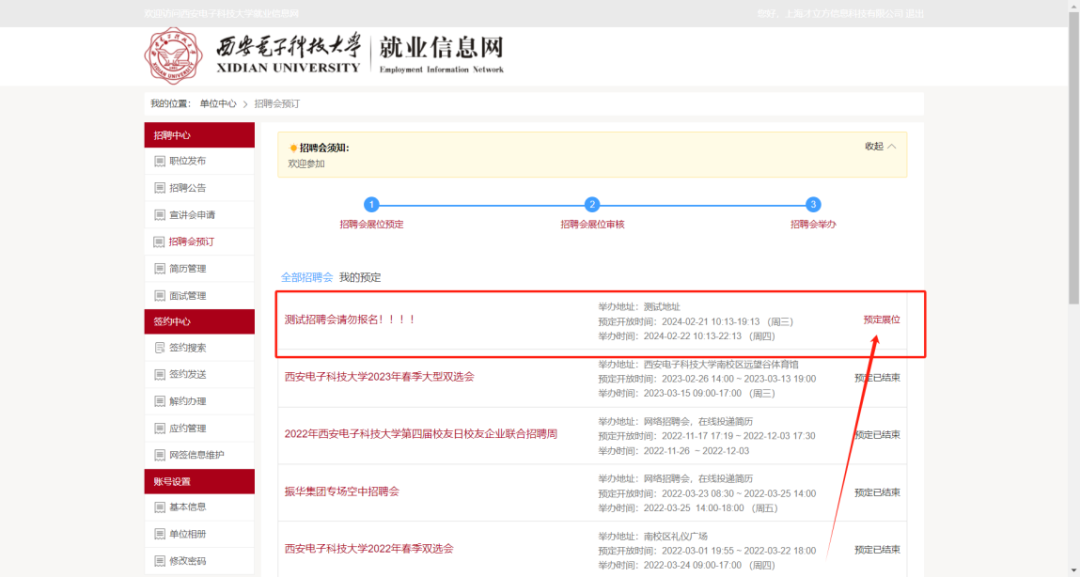Click the icon next to 招聘公告
The height and width of the screenshot is (577, 1080).
pyautogui.click(x=159, y=188)
